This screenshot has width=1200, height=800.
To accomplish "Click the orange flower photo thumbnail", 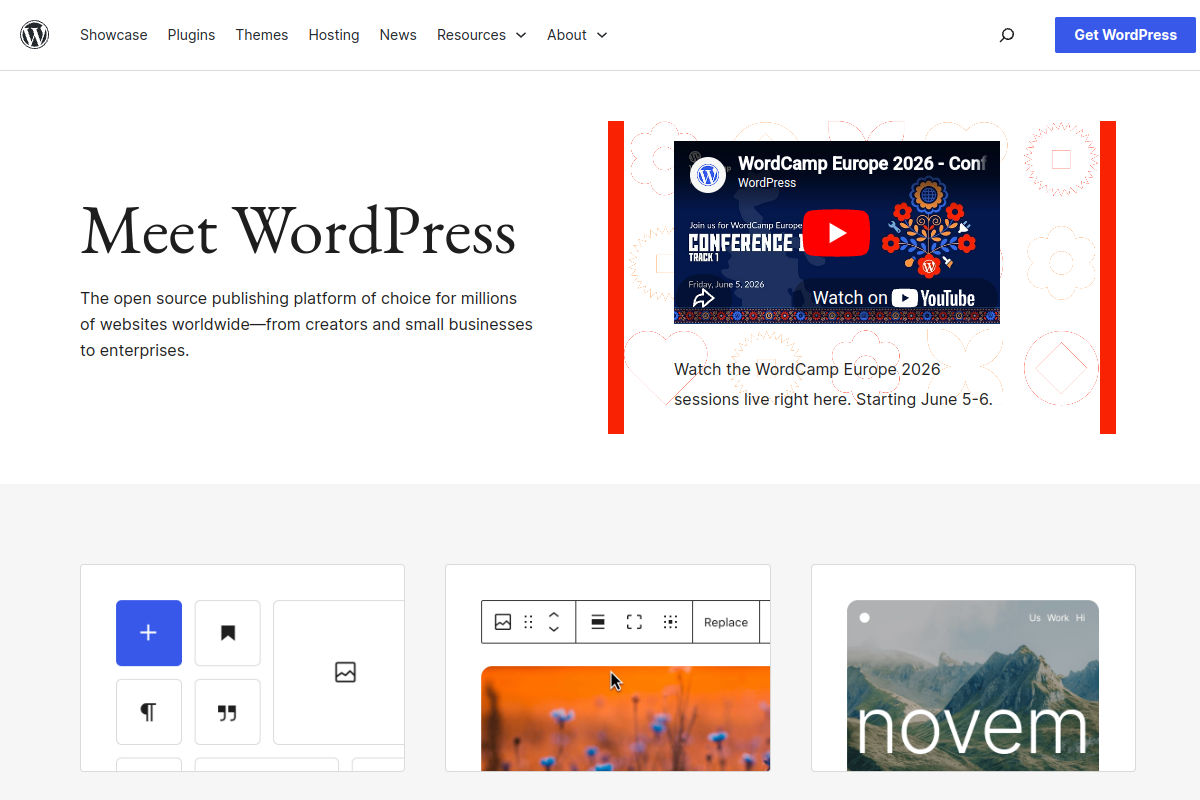I will 626,719.
